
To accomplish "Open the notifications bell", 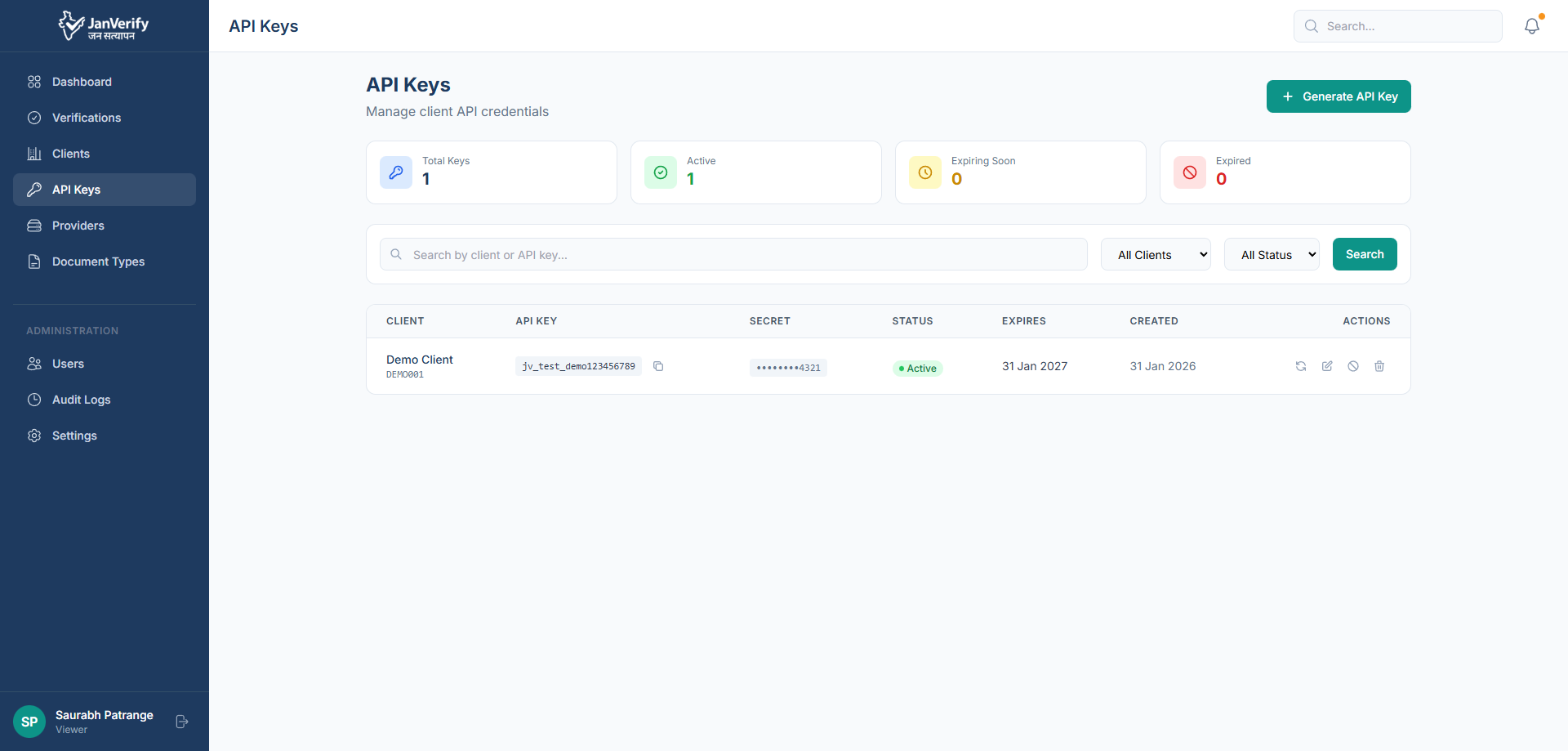I will coord(1532,26).
